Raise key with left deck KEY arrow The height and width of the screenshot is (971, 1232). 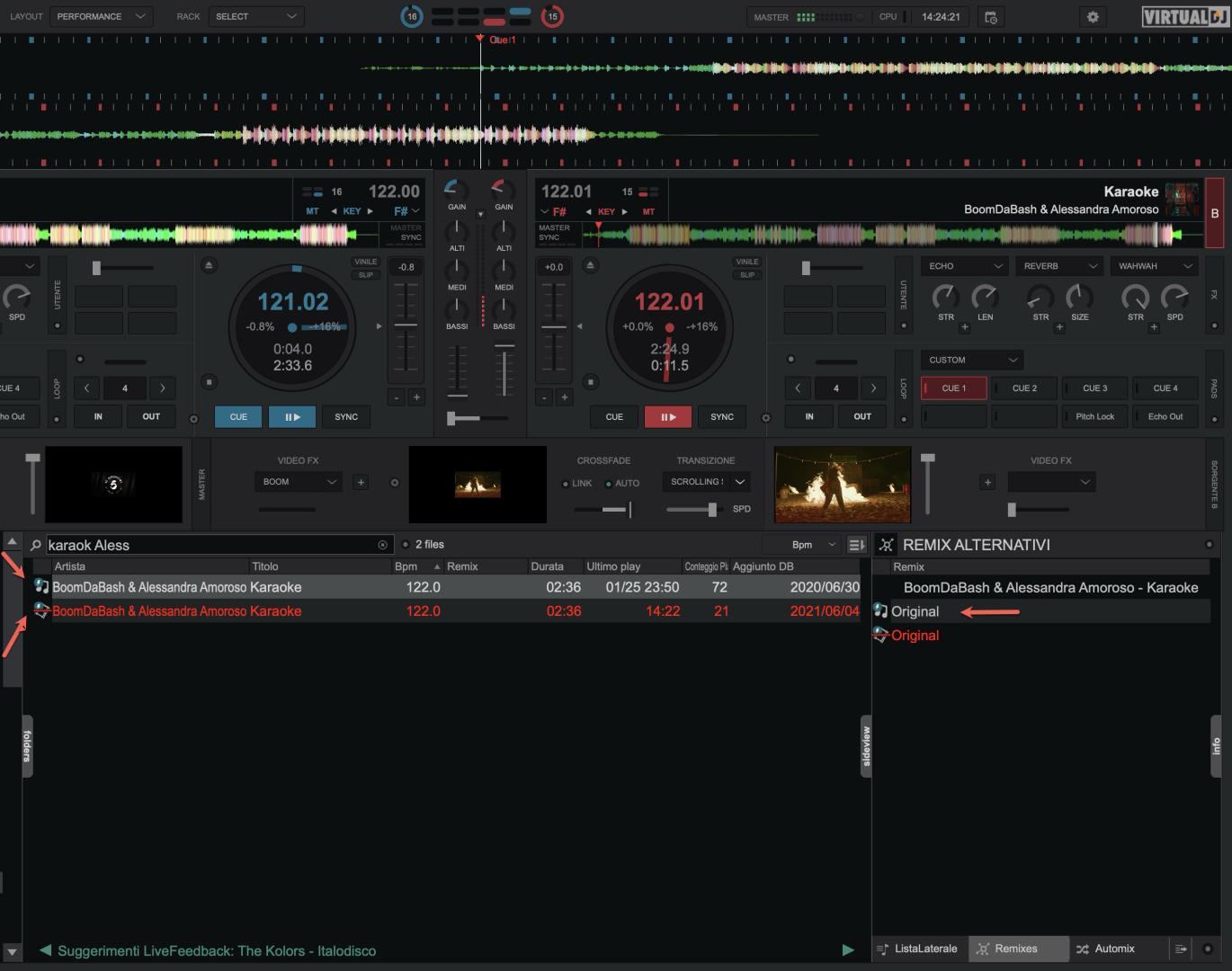coord(370,211)
